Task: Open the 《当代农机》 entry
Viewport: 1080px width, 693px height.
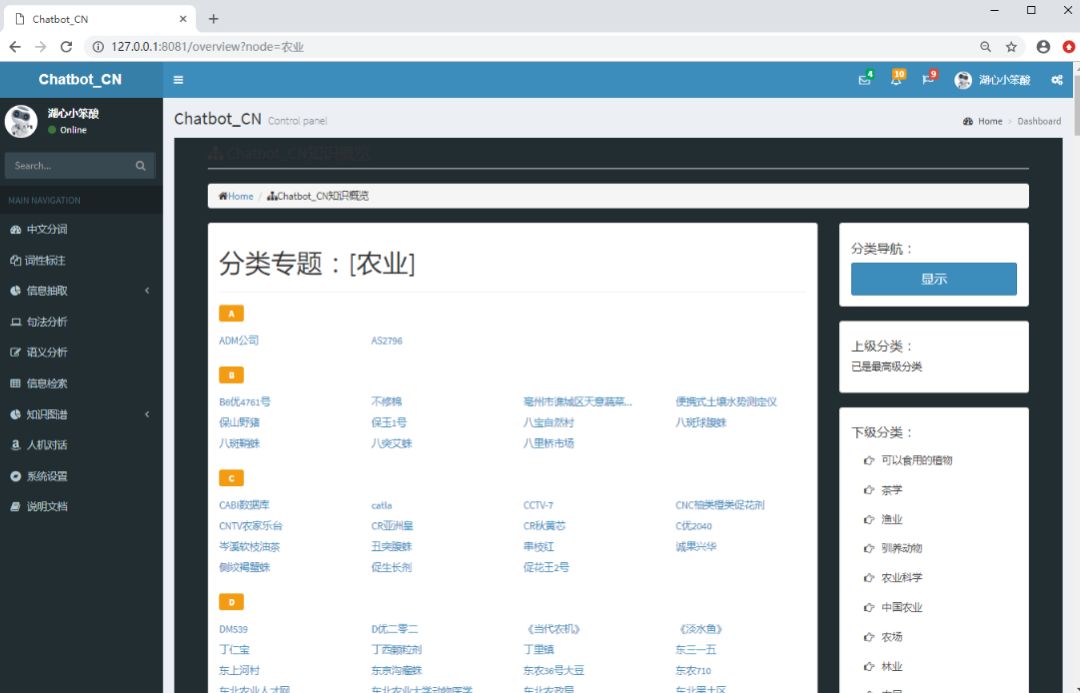Action: click(553, 629)
